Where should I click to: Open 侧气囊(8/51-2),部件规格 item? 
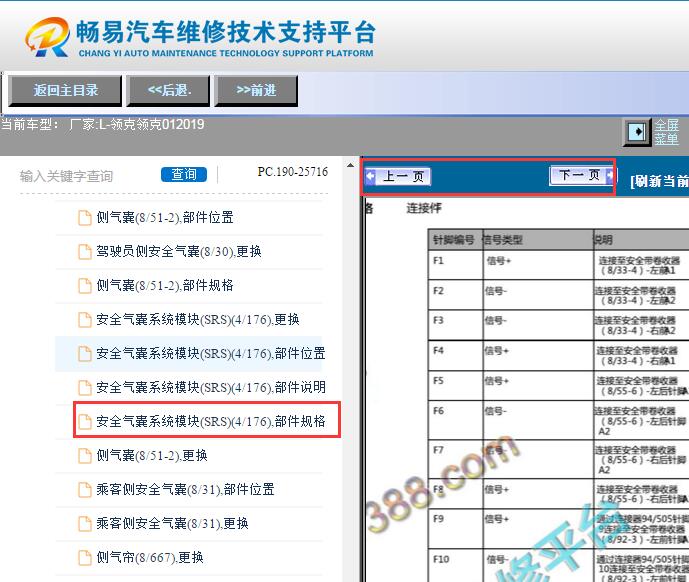pos(165,285)
